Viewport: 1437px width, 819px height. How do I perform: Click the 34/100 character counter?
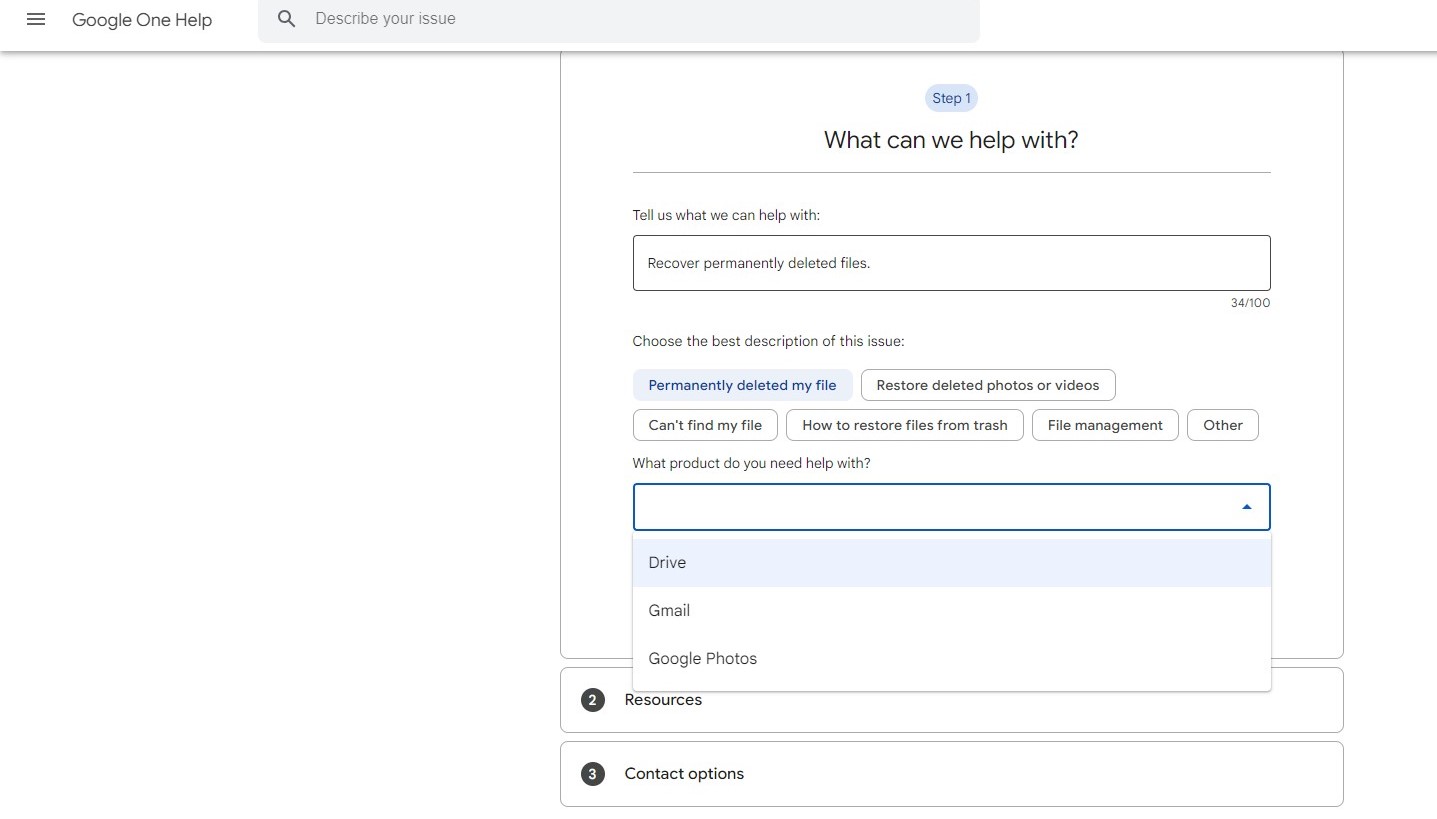pos(1250,303)
